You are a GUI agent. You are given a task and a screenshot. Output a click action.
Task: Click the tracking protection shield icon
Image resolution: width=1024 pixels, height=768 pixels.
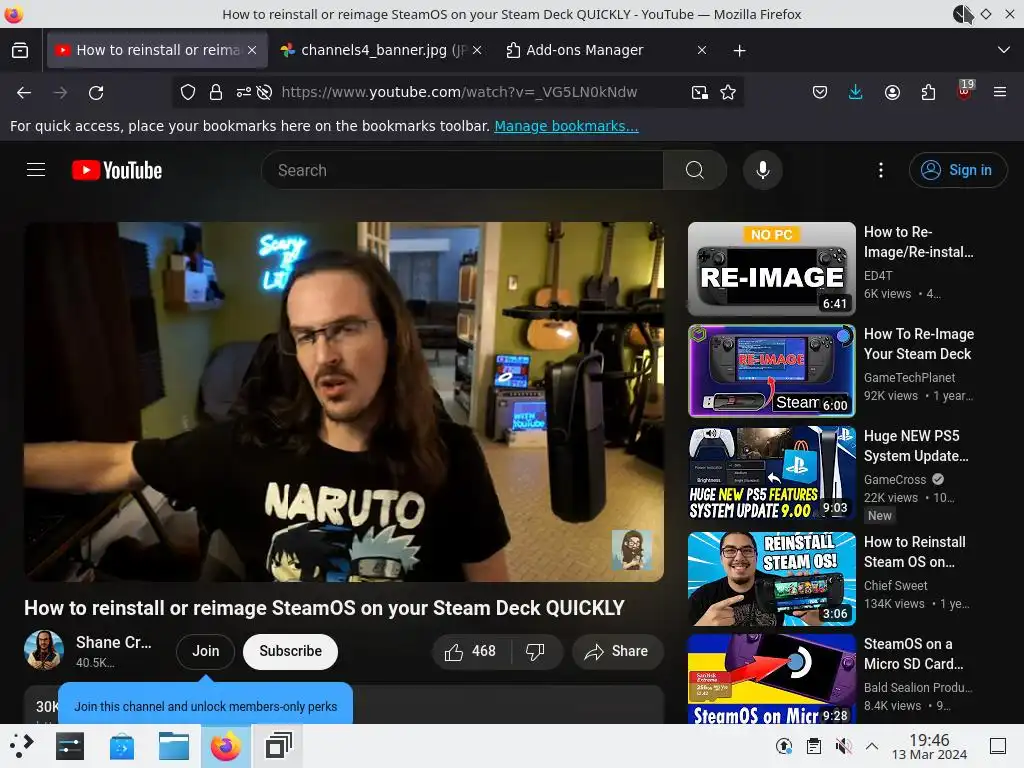pyautogui.click(x=188, y=93)
